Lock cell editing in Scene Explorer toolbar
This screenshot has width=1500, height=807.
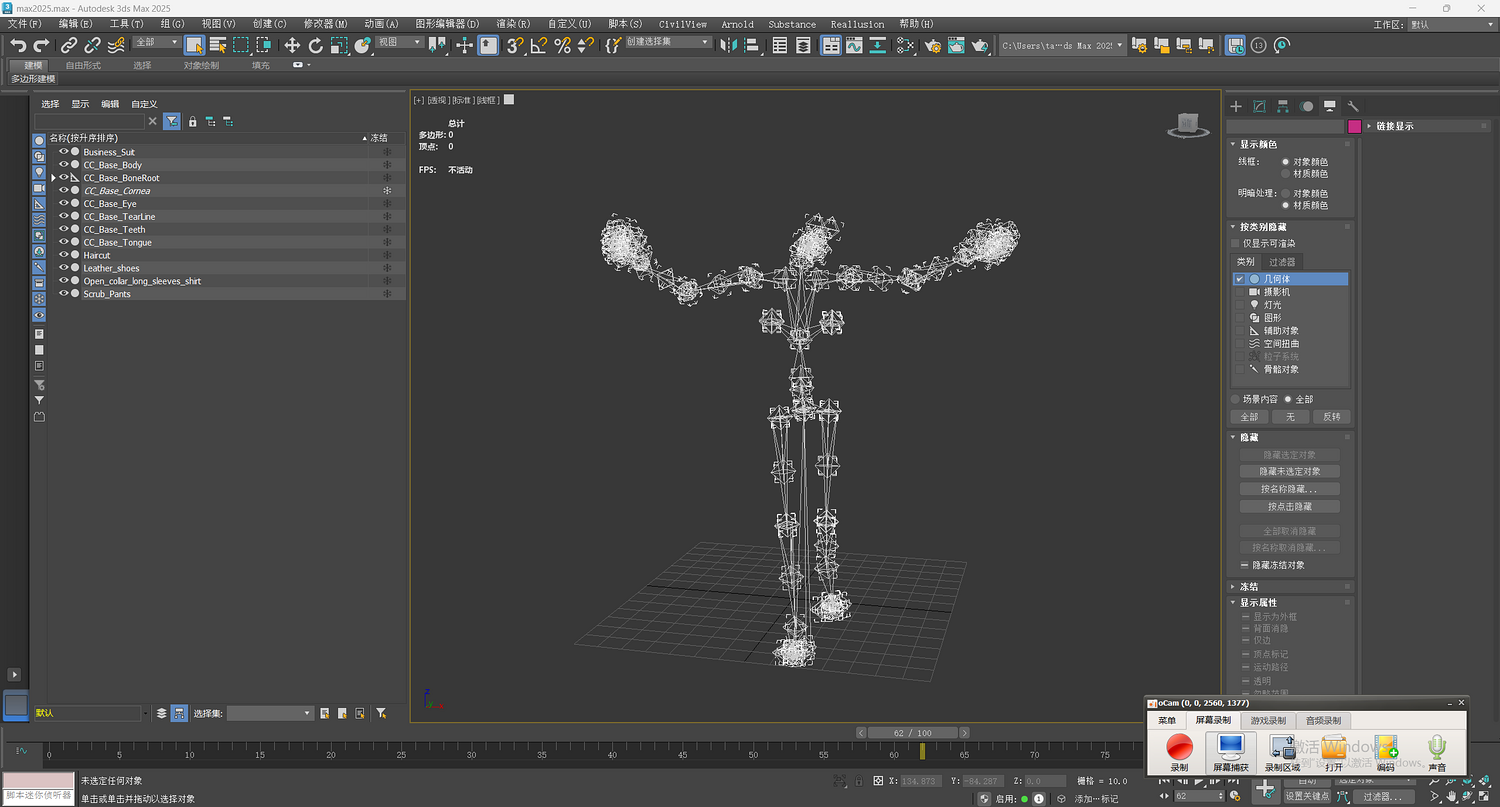point(193,122)
